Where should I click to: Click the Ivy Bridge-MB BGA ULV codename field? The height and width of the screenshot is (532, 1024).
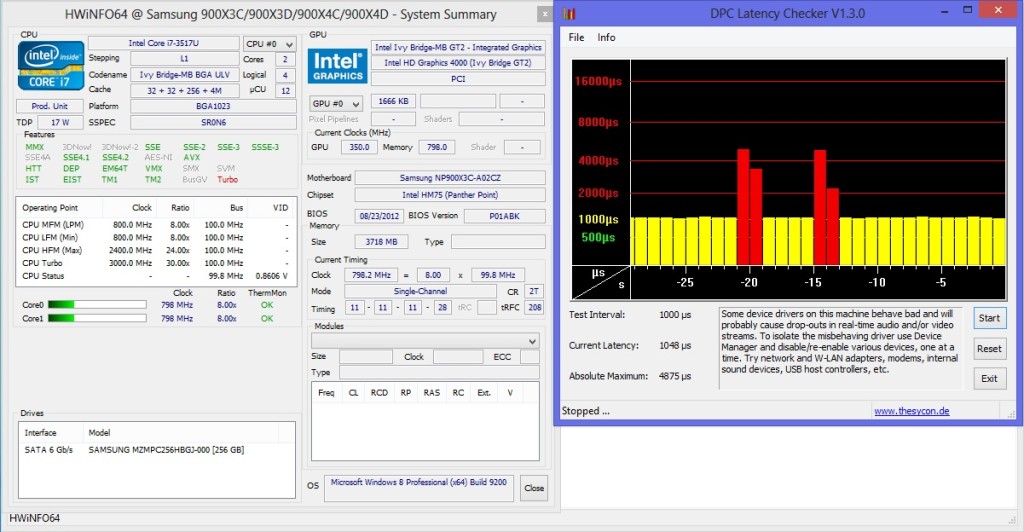click(184, 74)
